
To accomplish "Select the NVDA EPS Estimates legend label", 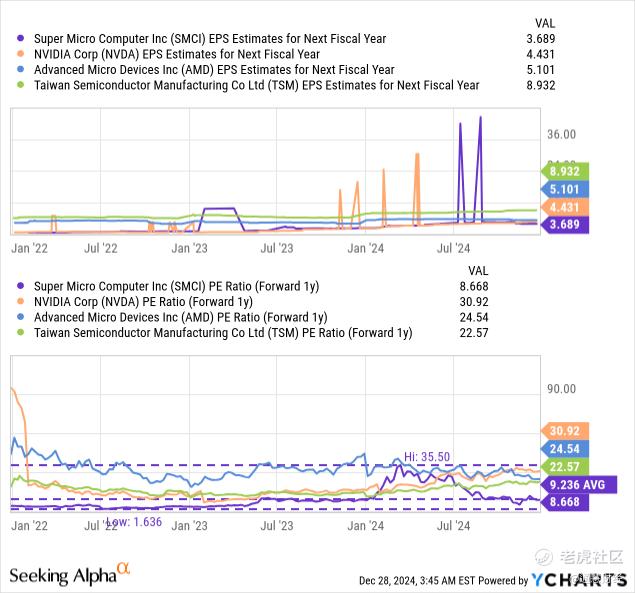I will [x=177, y=54].
